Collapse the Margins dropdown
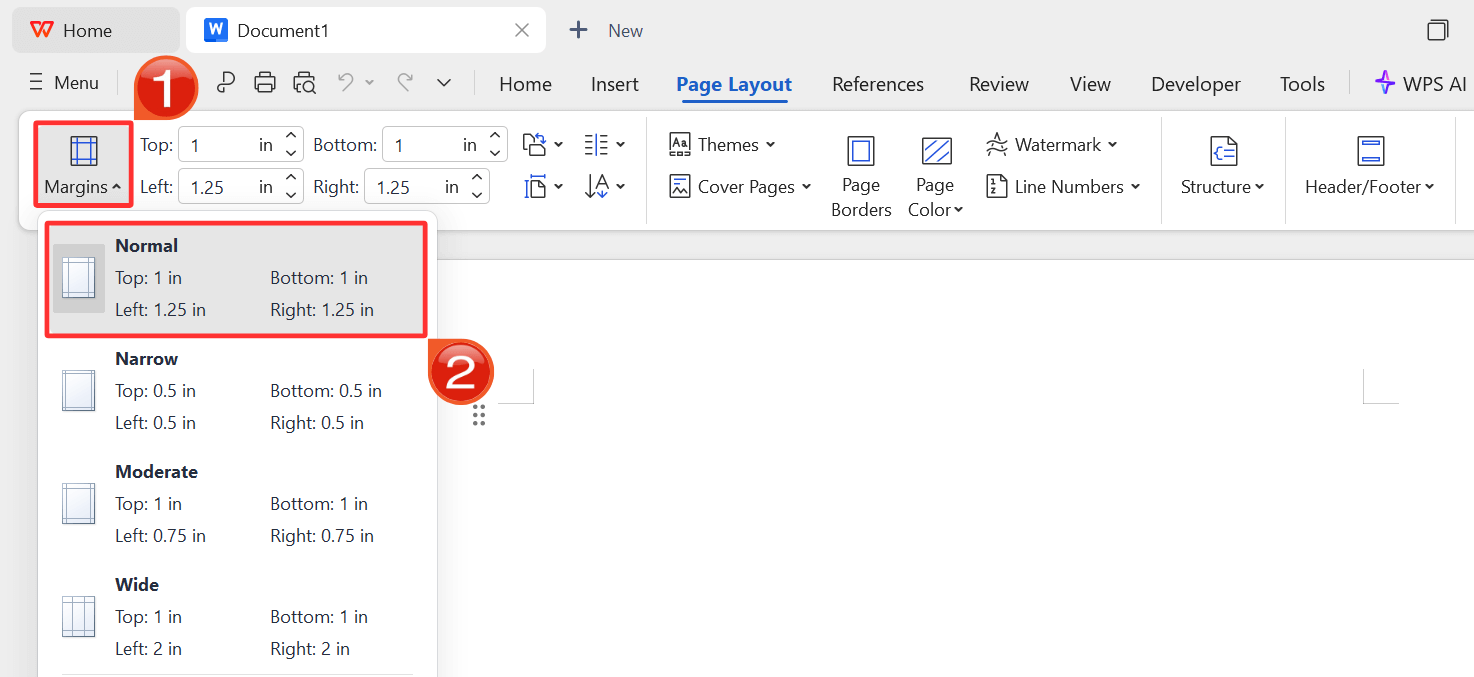This screenshot has height=677, width=1474. click(x=82, y=164)
